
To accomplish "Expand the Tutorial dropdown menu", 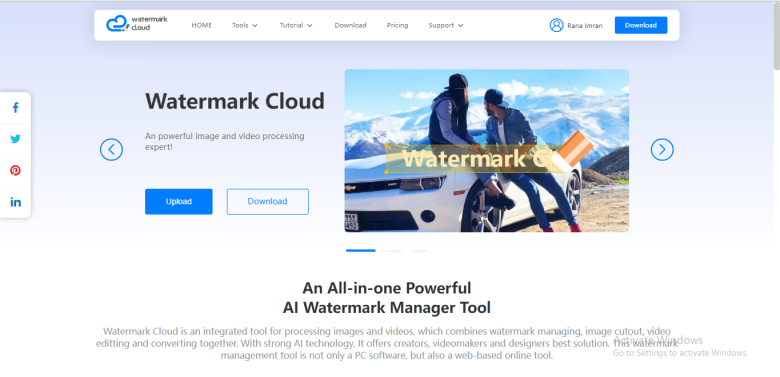I will tap(296, 25).
